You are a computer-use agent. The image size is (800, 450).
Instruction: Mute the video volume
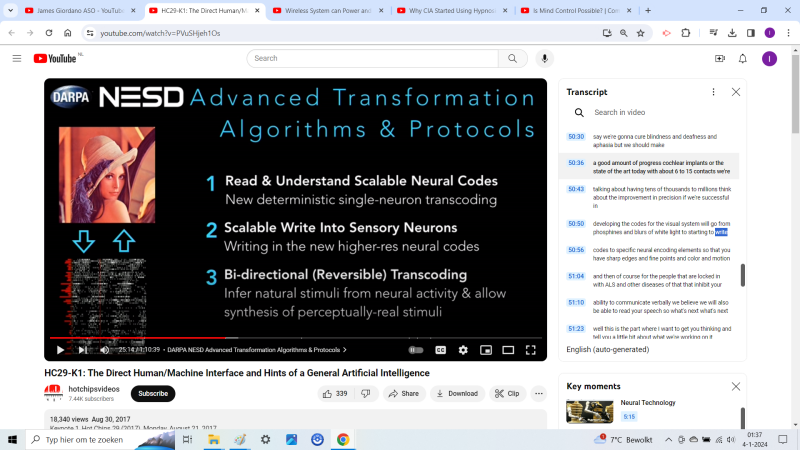(x=105, y=350)
